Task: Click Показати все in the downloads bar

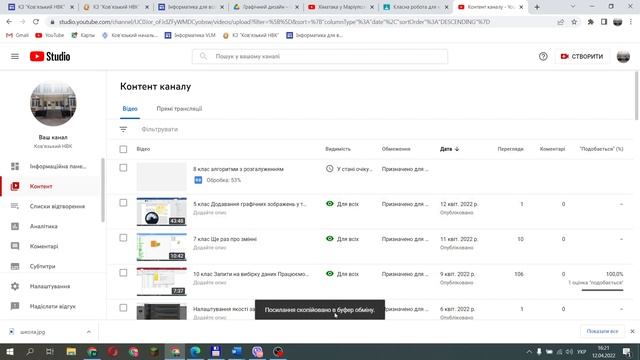Action: 602,331
